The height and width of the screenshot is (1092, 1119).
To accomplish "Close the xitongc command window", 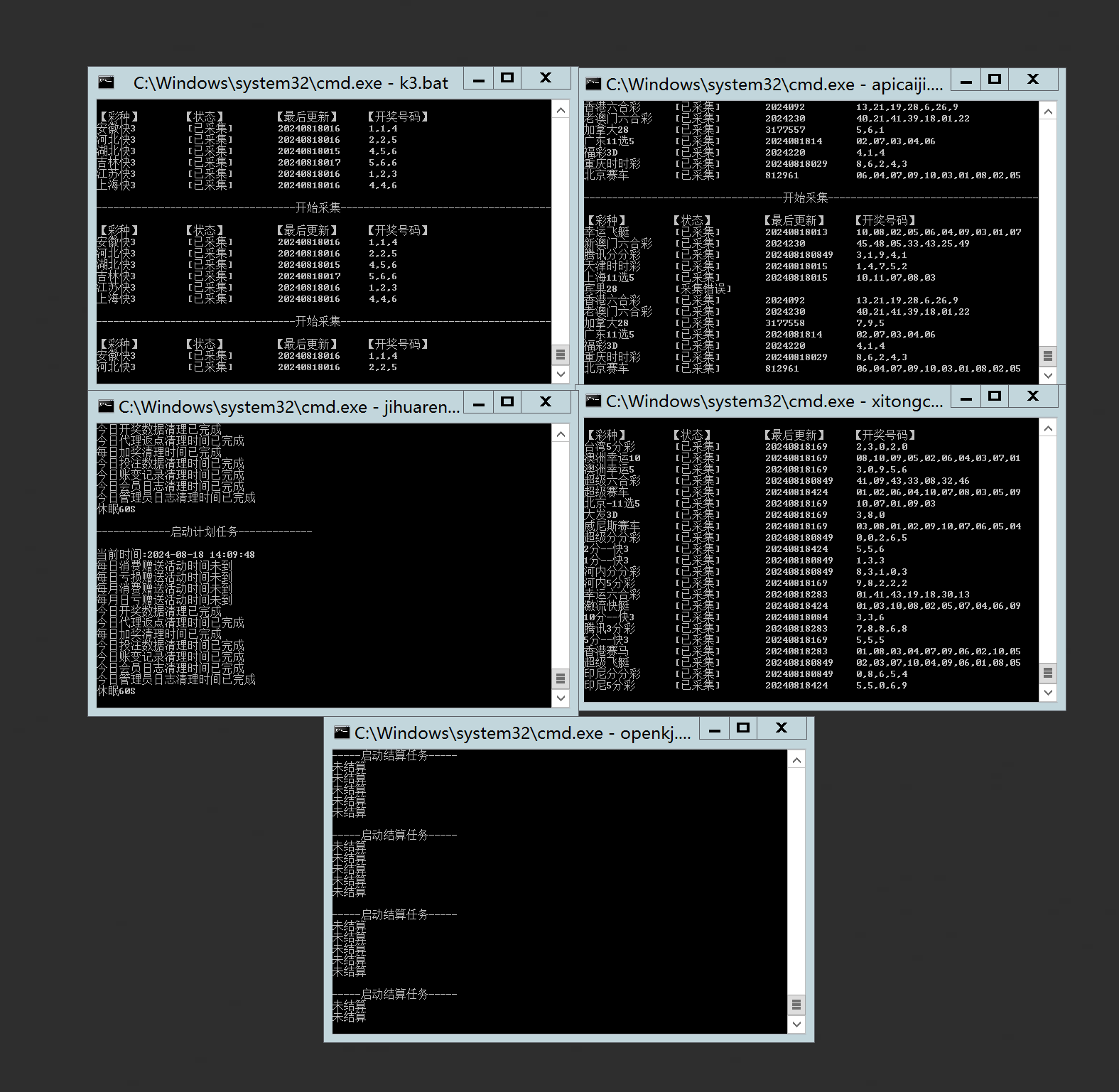I will click(x=1033, y=396).
